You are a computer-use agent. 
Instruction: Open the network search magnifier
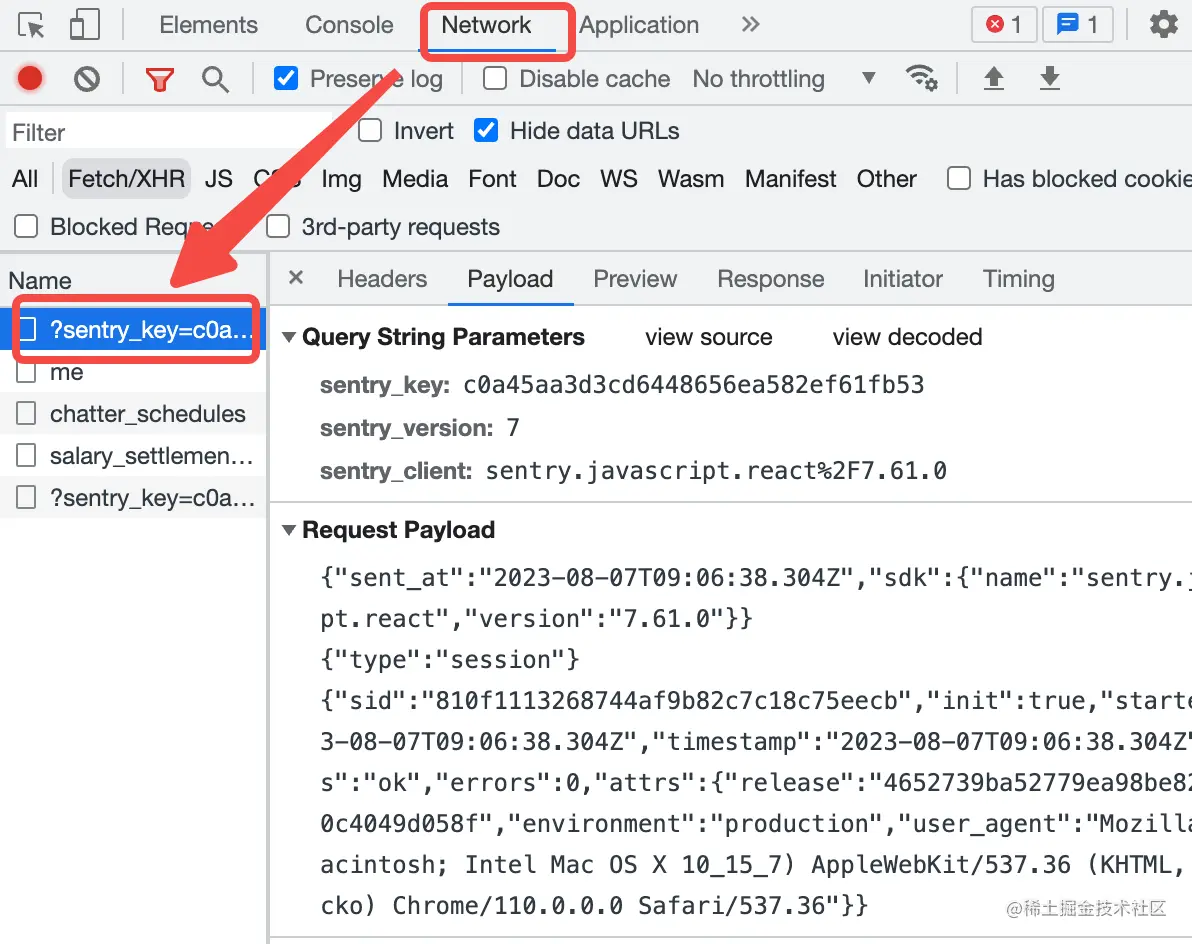pos(215,79)
